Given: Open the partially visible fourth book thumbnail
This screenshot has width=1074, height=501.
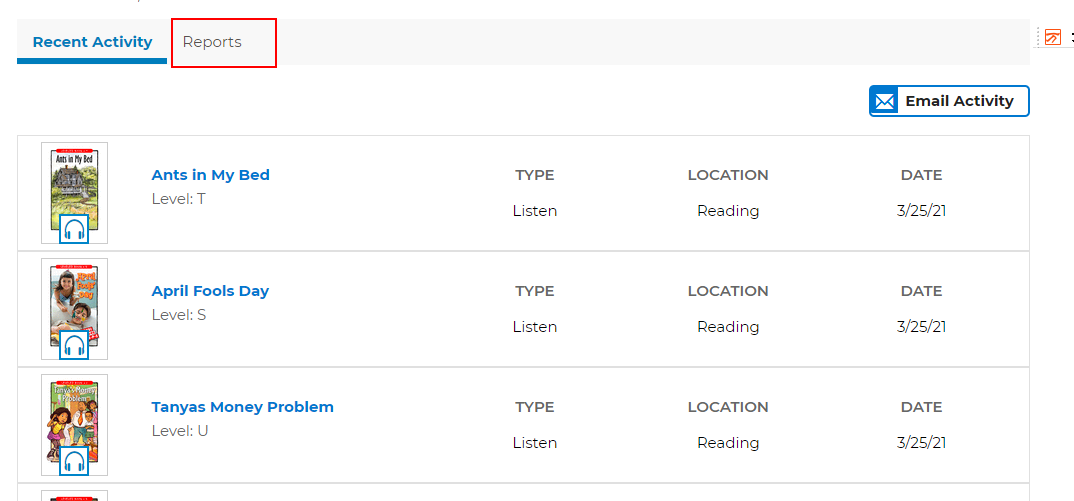Looking at the screenshot, I should [x=74, y=496].
